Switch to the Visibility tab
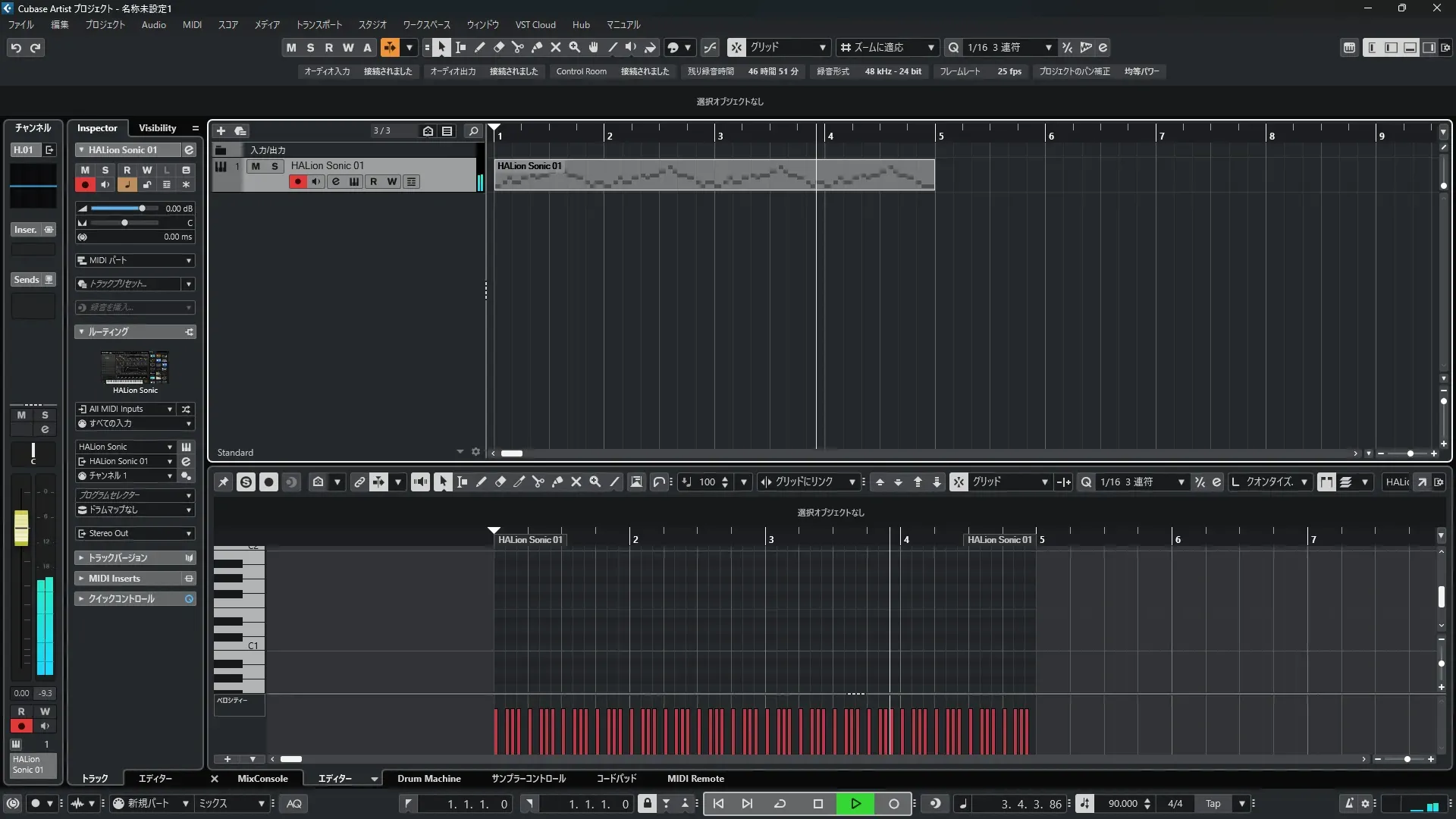1456x819 pixels. click(x=157, y=128)
